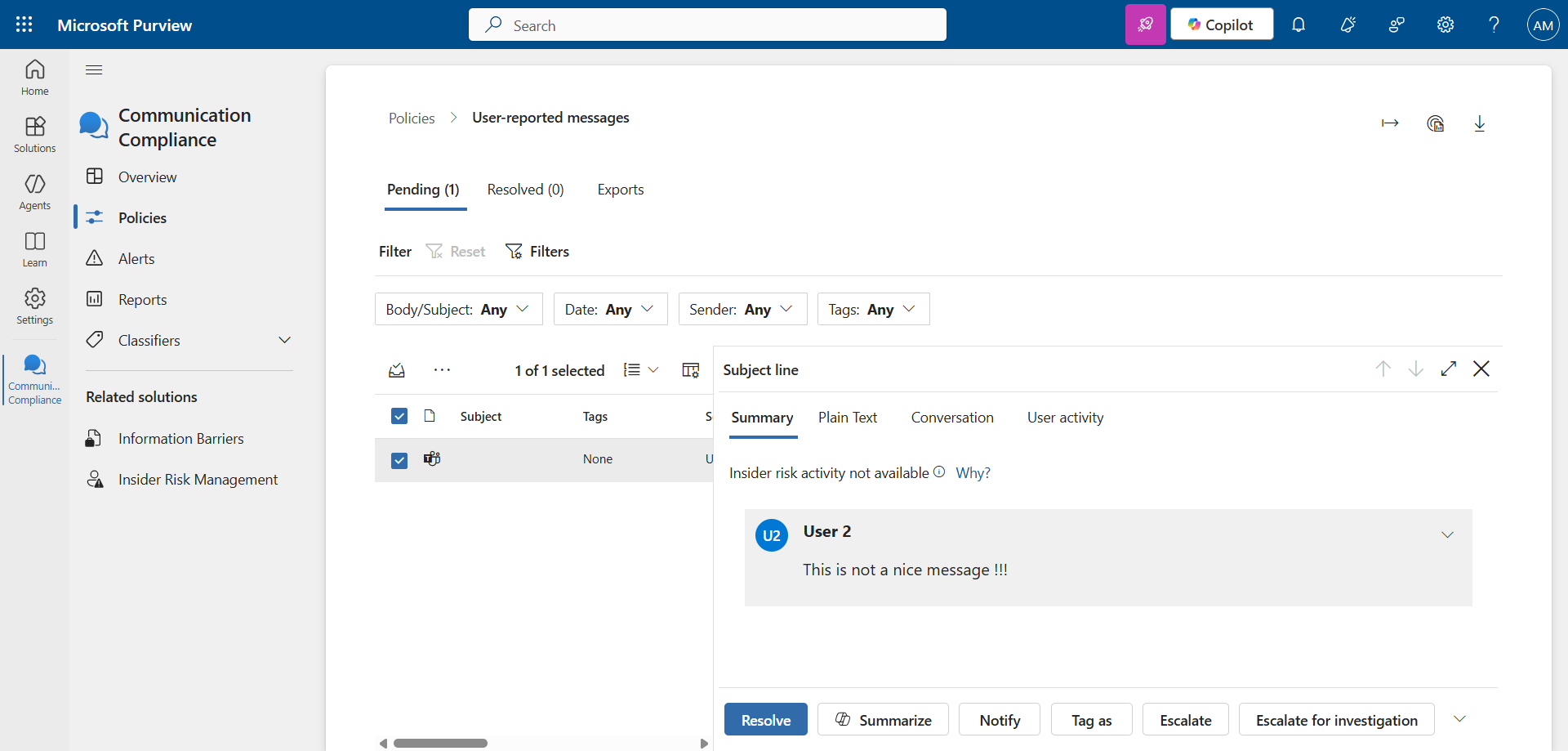Open the app launcher waffle icon
This screenshot has width=1568, height=751.
[24, 25]
